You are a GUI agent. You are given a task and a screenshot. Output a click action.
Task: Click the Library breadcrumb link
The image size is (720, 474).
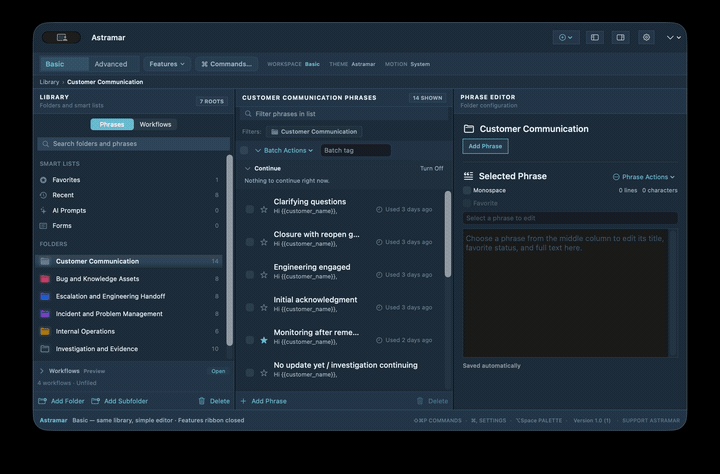[x=49, y=82]
